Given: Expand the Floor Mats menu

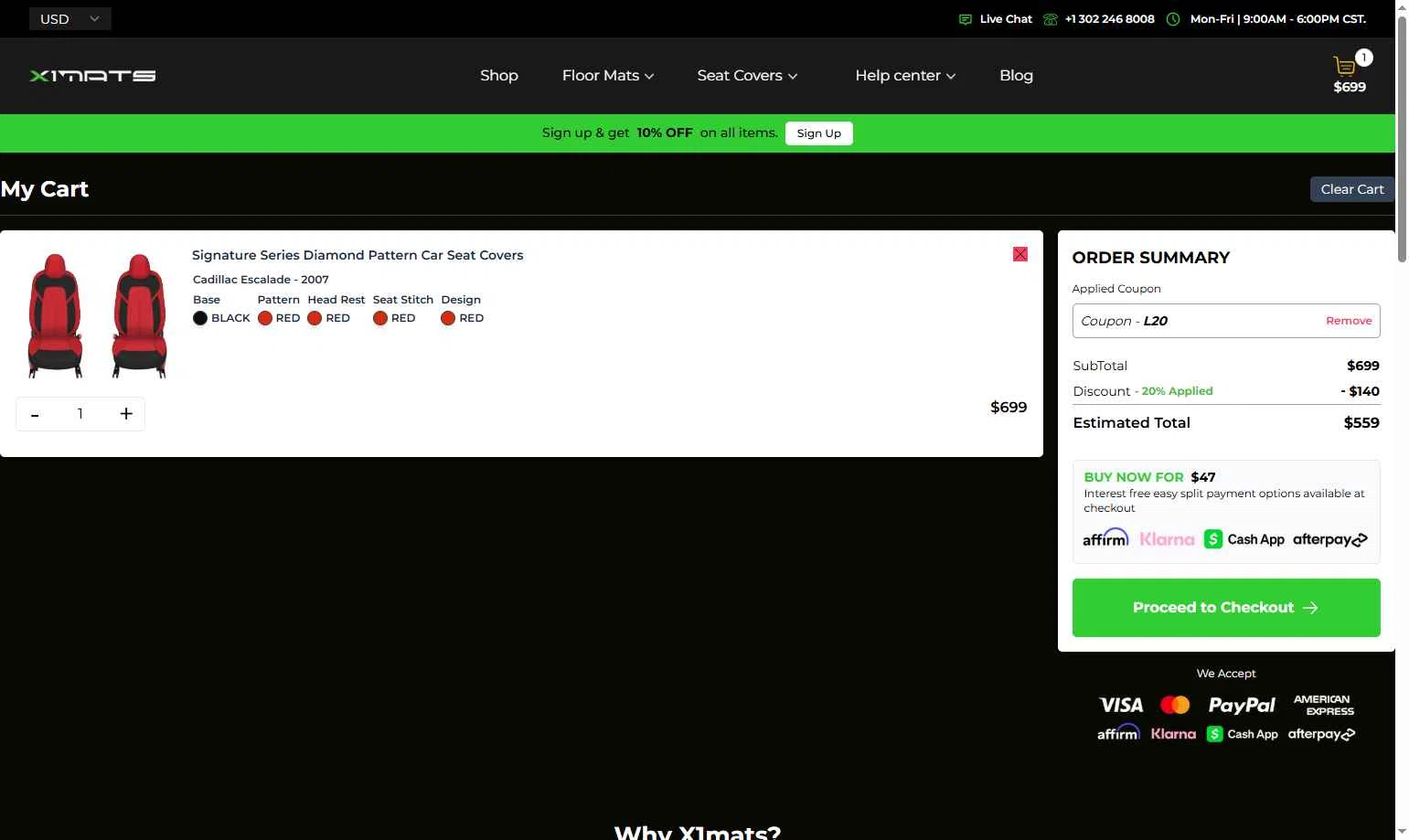Looking at the screenshot, I should [x=608, y=76].
